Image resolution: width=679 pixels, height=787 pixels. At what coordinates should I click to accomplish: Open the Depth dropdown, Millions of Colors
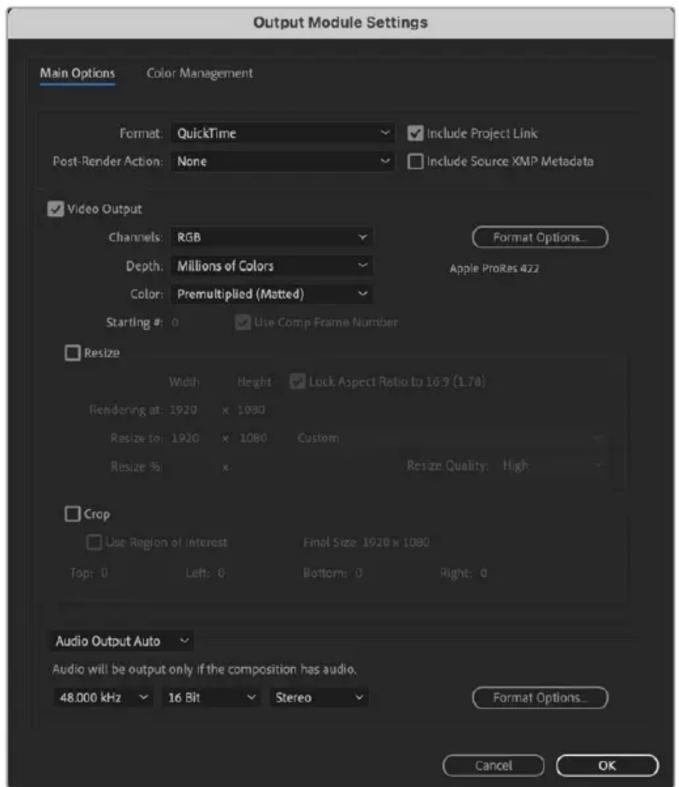(271, 266)
